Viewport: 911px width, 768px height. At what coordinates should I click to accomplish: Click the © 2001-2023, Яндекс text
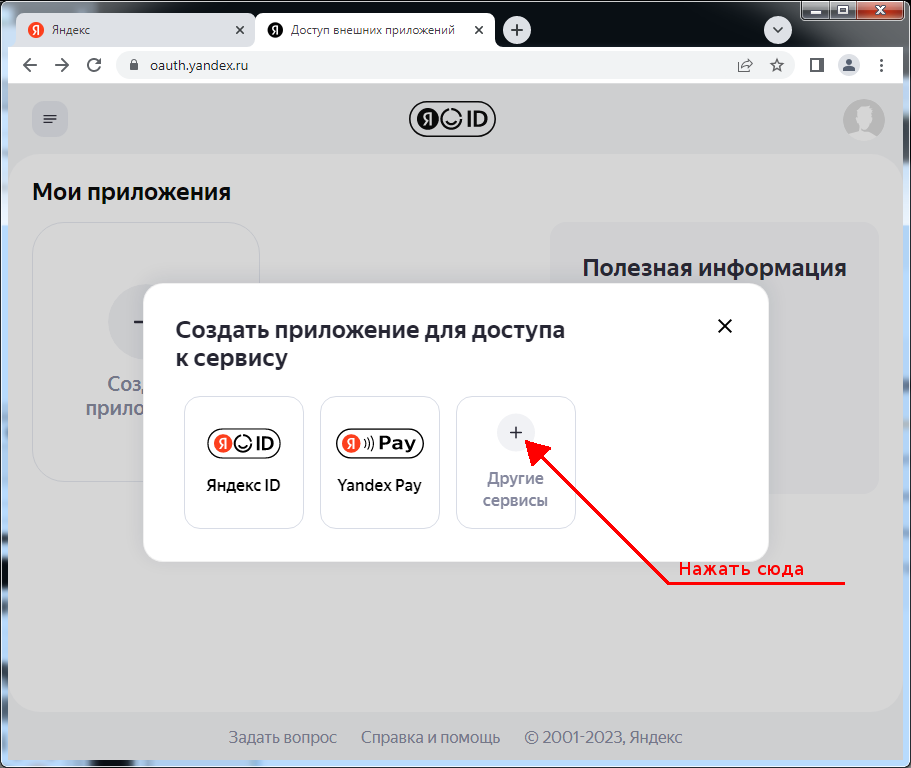coord(603,737)
